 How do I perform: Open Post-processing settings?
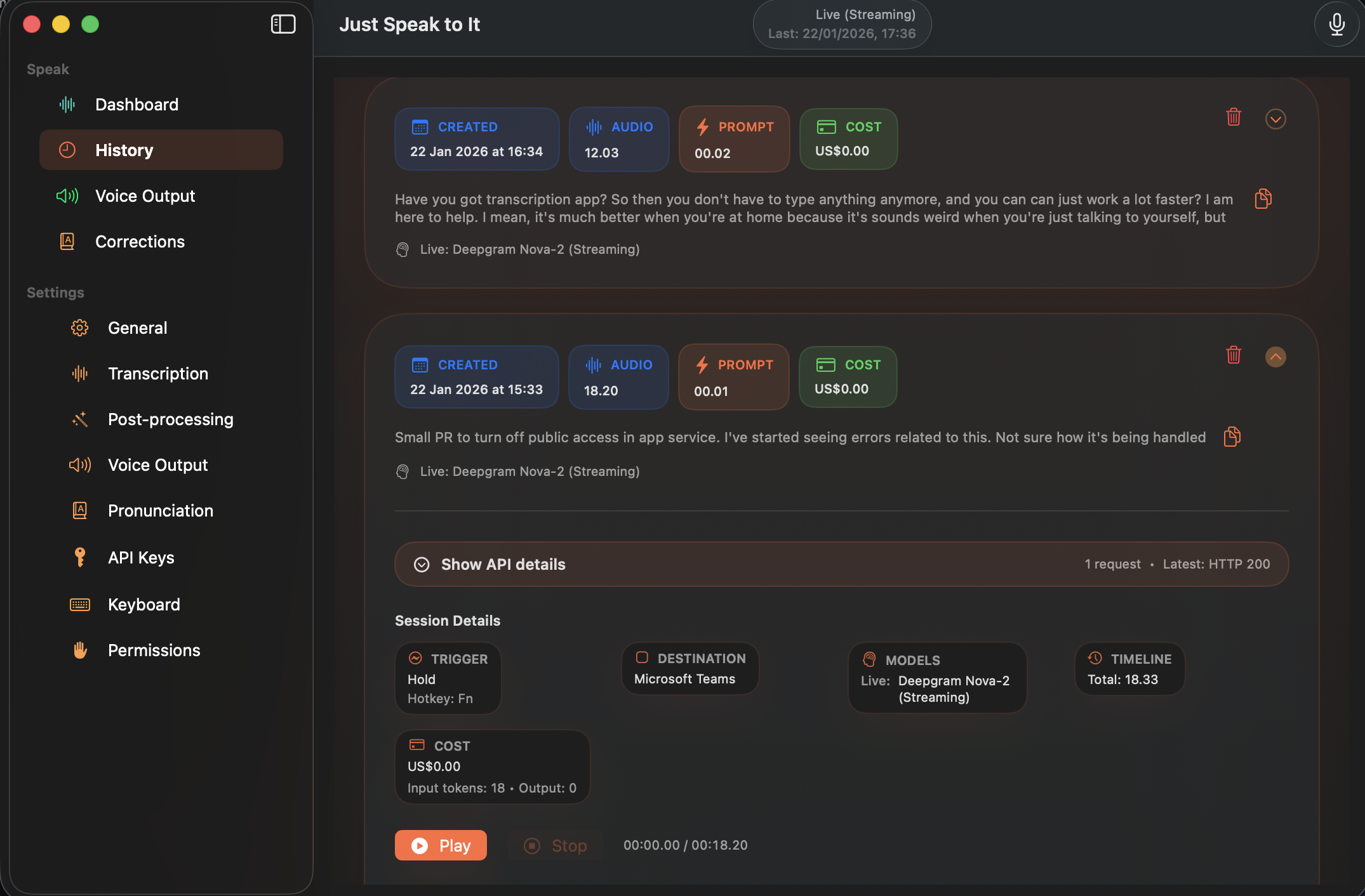pos(170,419)
